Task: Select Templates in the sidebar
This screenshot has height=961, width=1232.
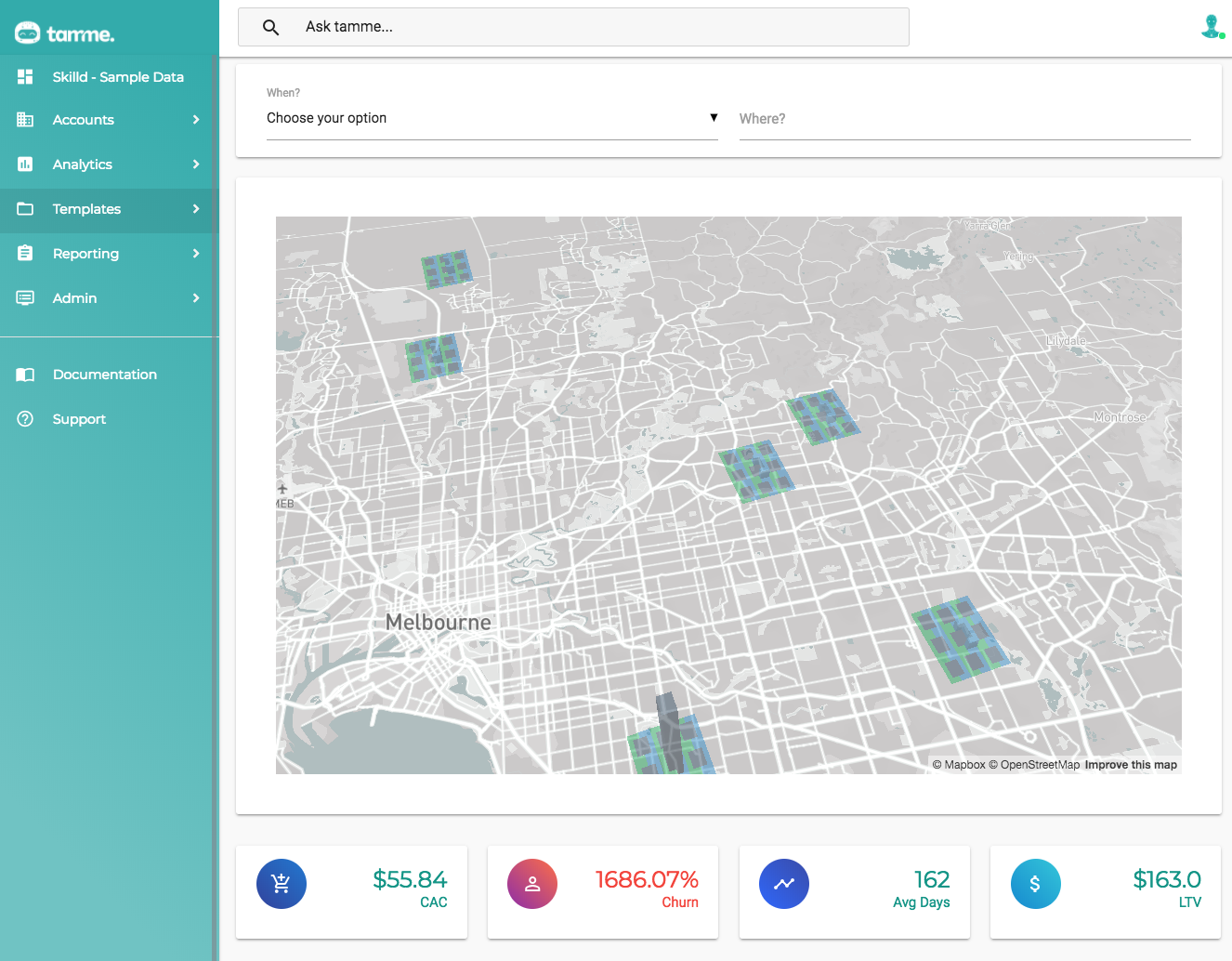Action: coord(108,209)
